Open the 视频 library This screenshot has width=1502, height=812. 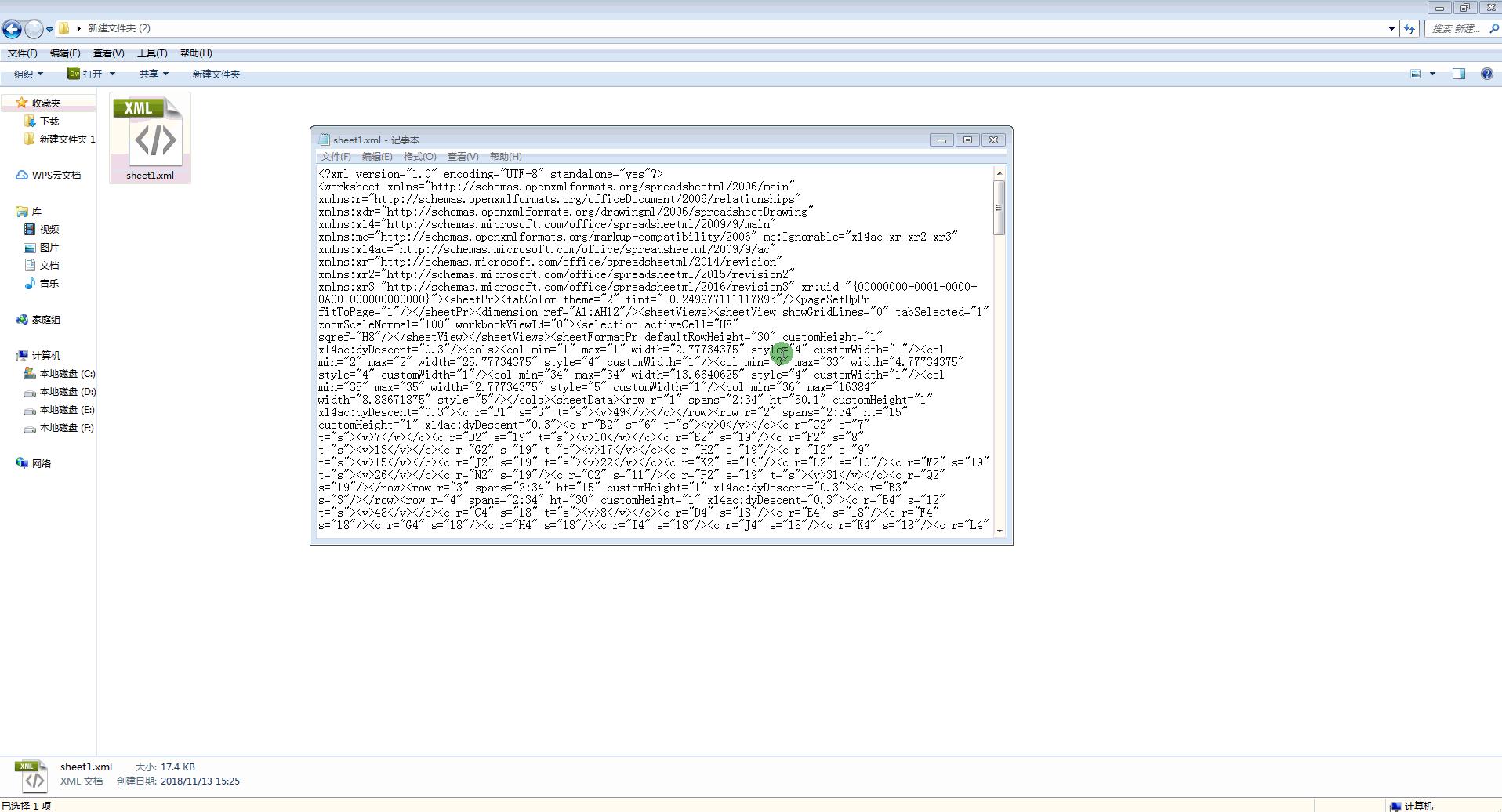tap(49, 229)
